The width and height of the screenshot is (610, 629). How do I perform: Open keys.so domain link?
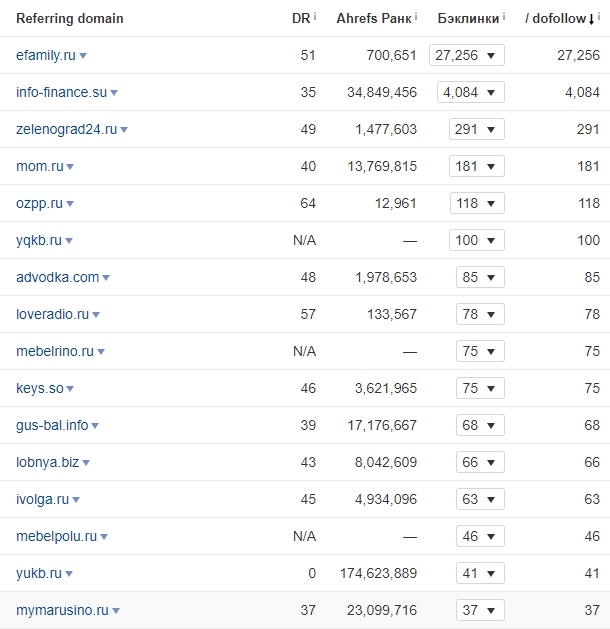pos(40,388)
